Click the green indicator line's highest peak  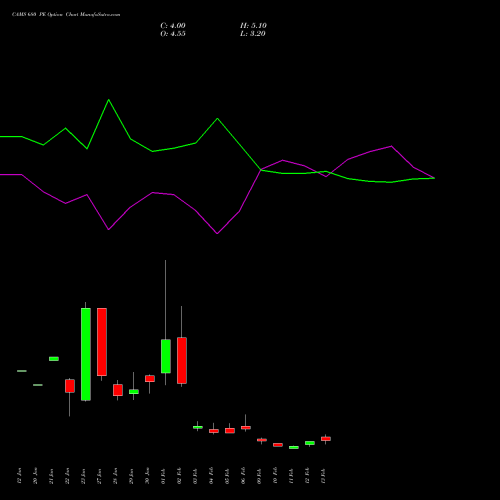[109, 100]
